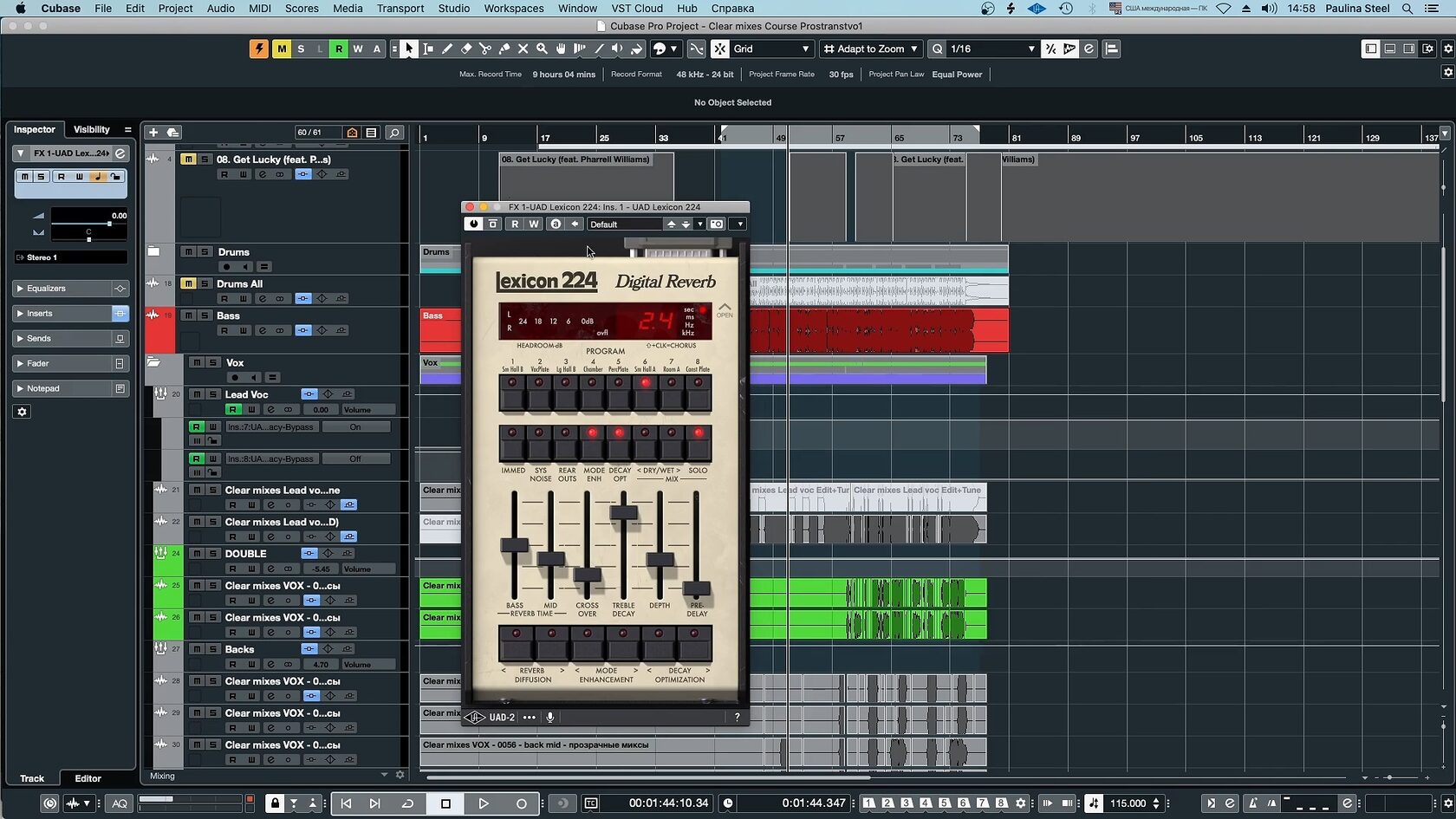Open the Transport menu
1456x819 pixels.
[400, 8]
